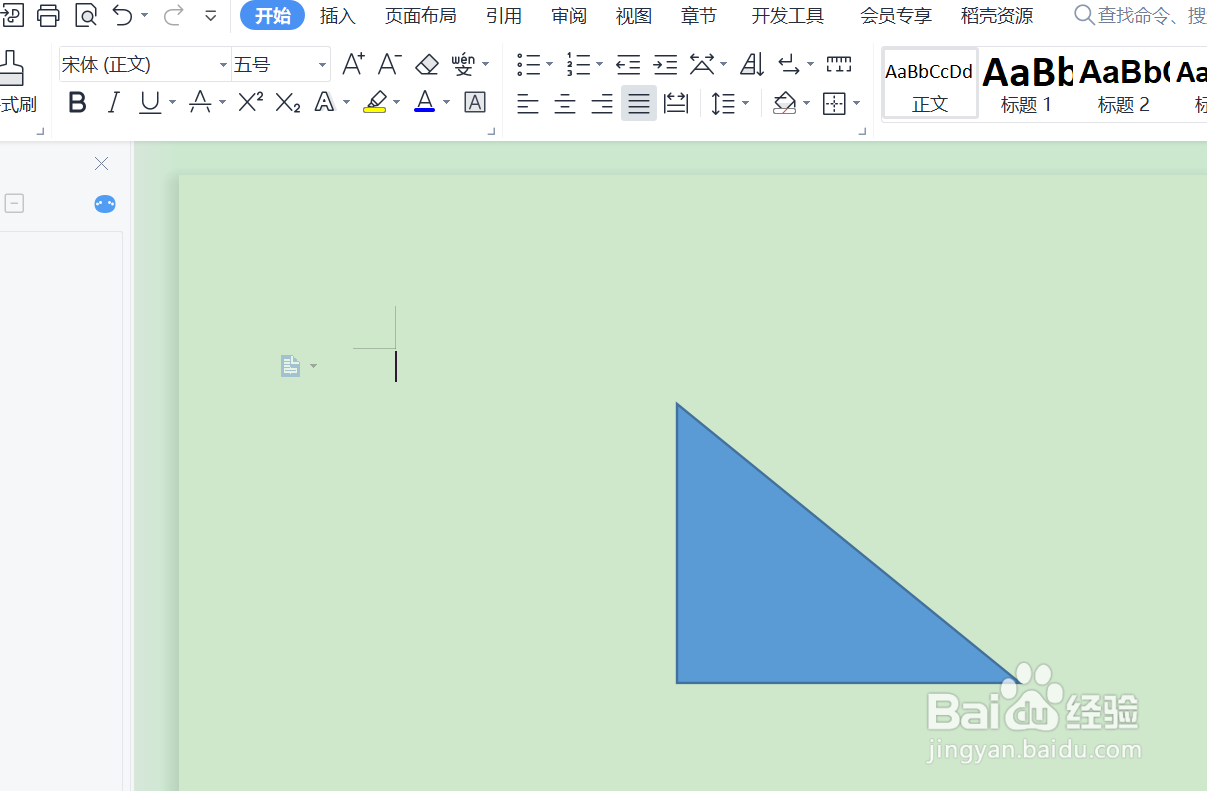Open the 视图 tab
This screenshot has height=791, width=1207.
pyautogui.click(x=634, y=16)
